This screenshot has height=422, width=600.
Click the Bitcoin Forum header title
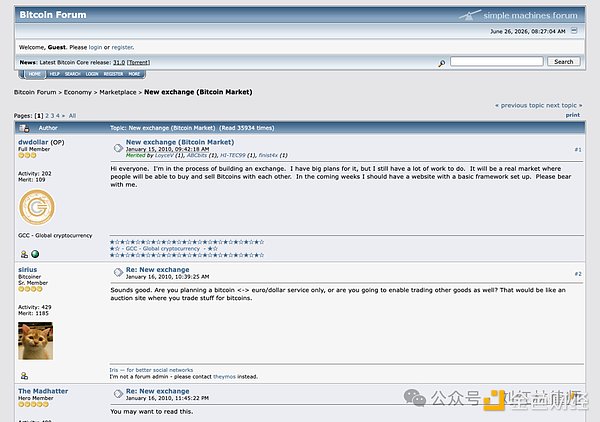(53, 15)
